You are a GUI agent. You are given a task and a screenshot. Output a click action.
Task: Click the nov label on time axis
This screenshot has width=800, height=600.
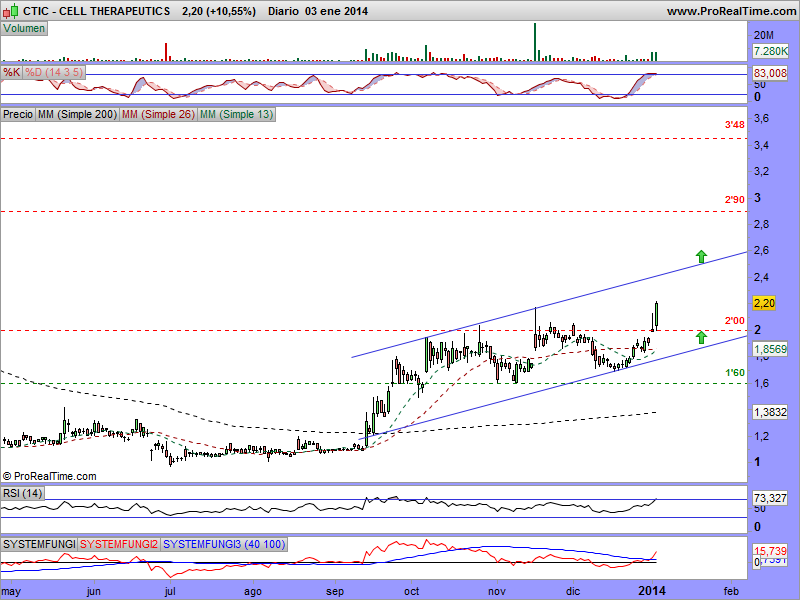[x=496, y=591]
